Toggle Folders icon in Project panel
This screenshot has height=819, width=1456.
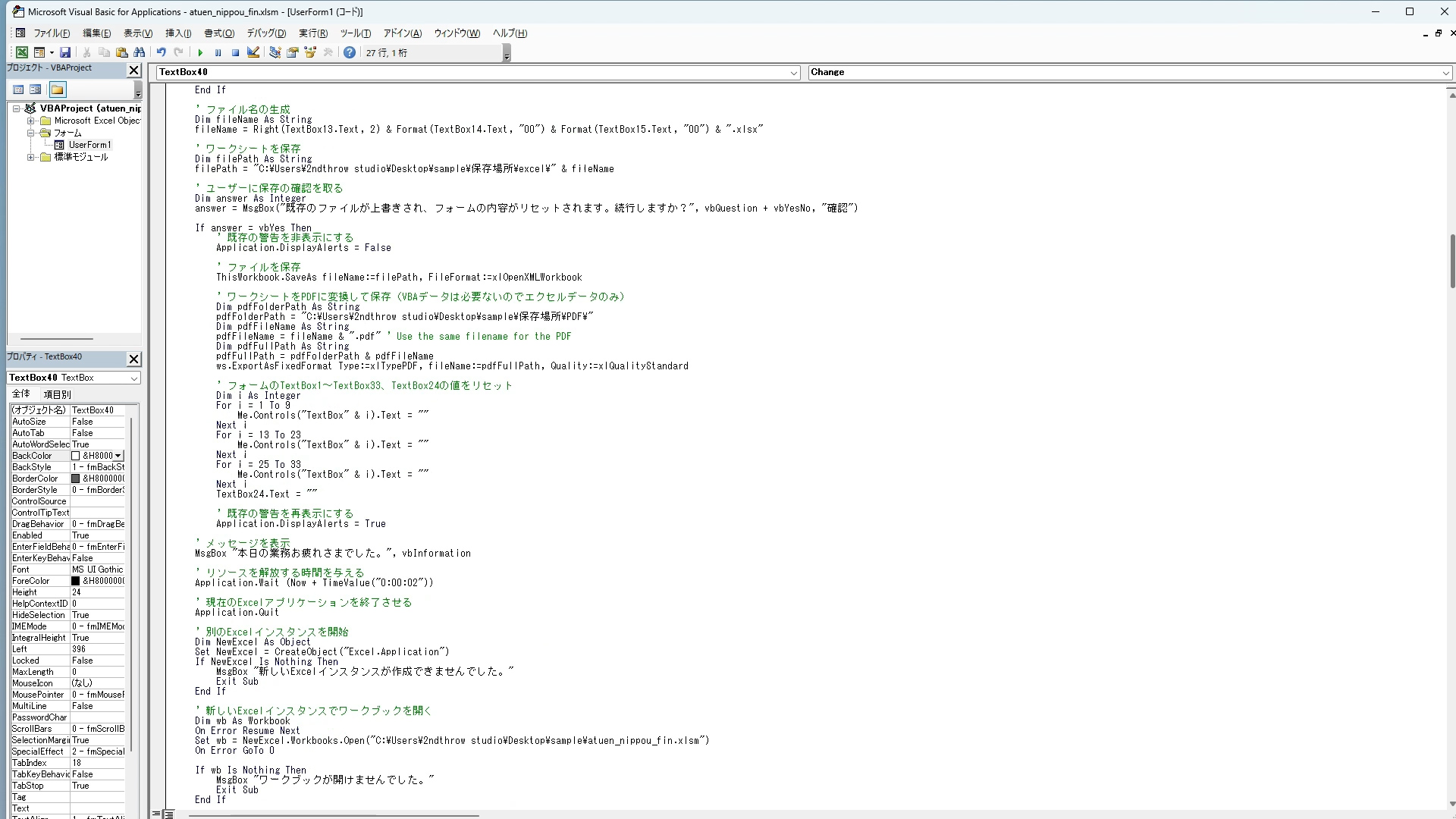coord(58,89)
